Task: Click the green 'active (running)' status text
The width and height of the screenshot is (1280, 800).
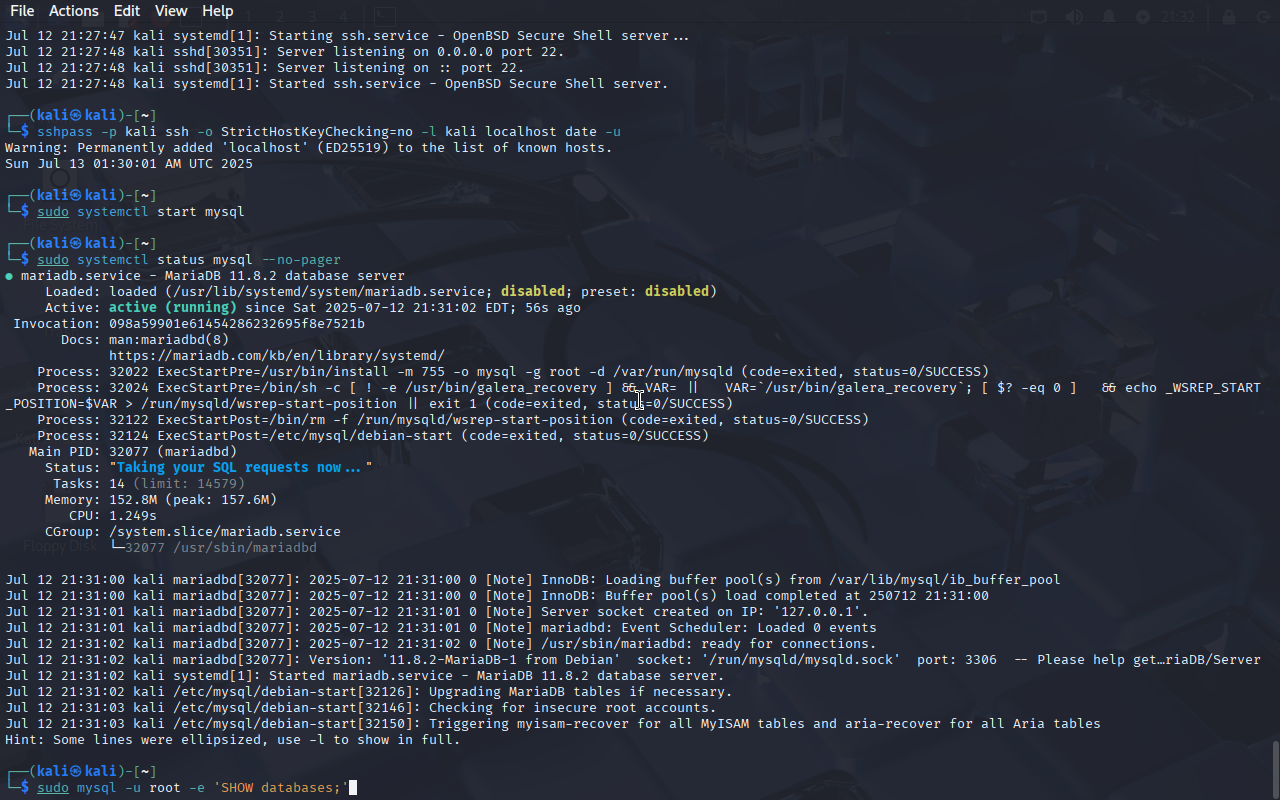Action: tap(173, 308)
